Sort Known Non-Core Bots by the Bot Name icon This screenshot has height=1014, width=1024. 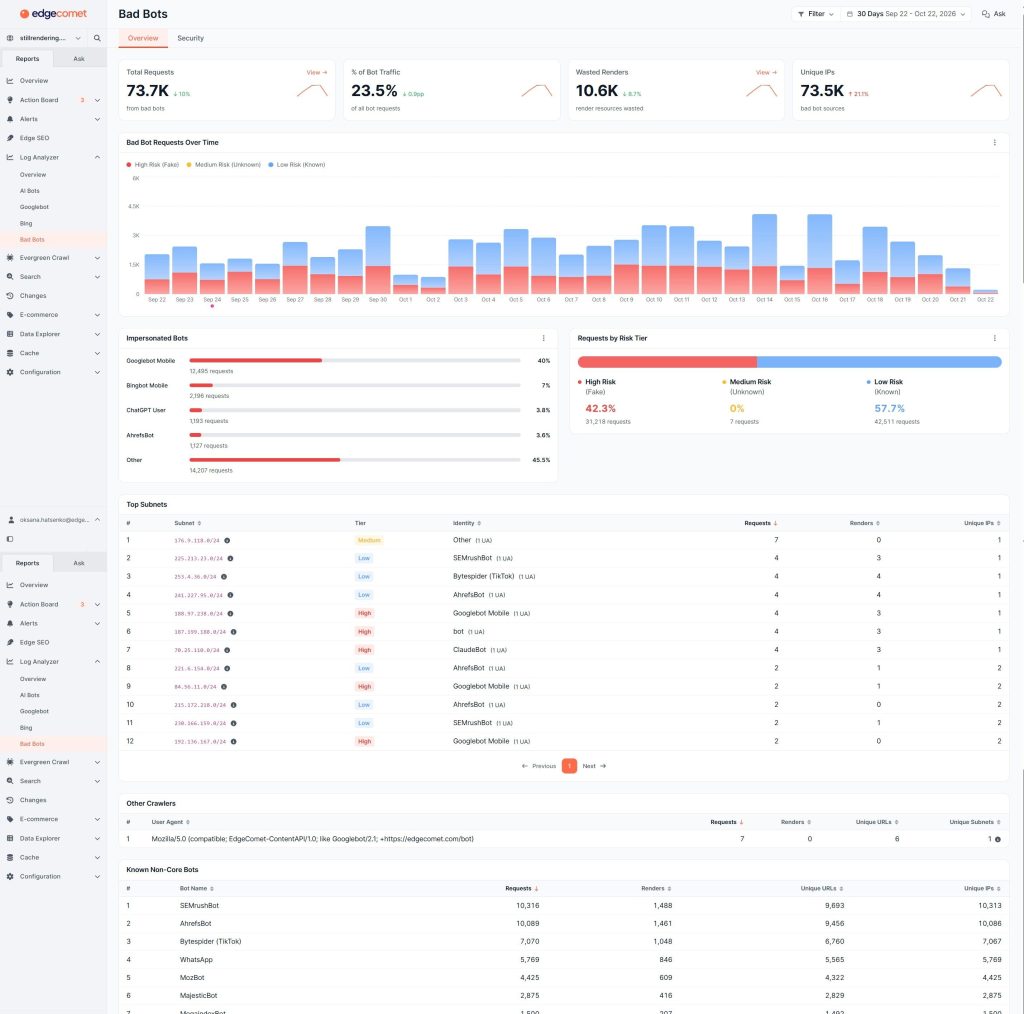point(212,889)
